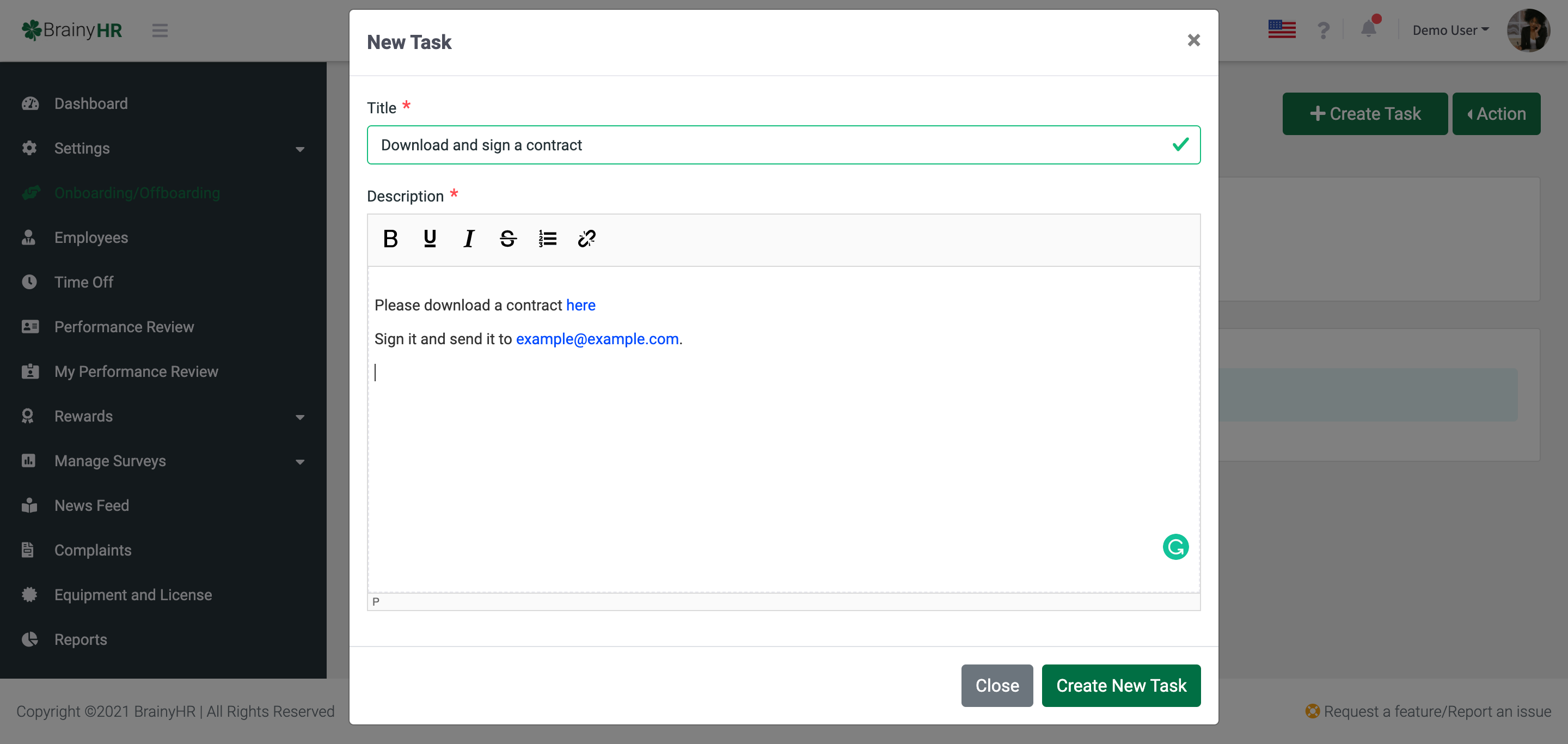The width and height of the screenshot is (1568, 744).
Task: Click the Create New Task button
Action: tap(1121, 686)
